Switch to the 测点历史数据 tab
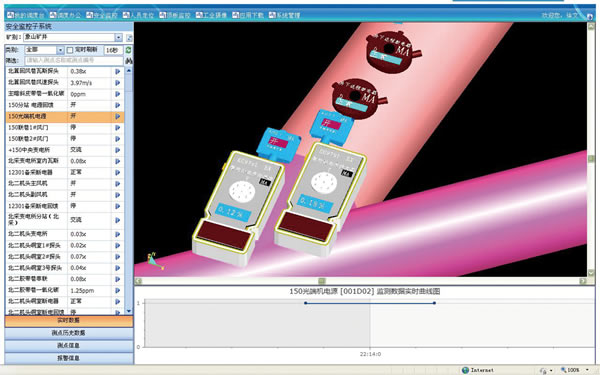Viewport: 600px width, 375px height. tap(69, 333)
